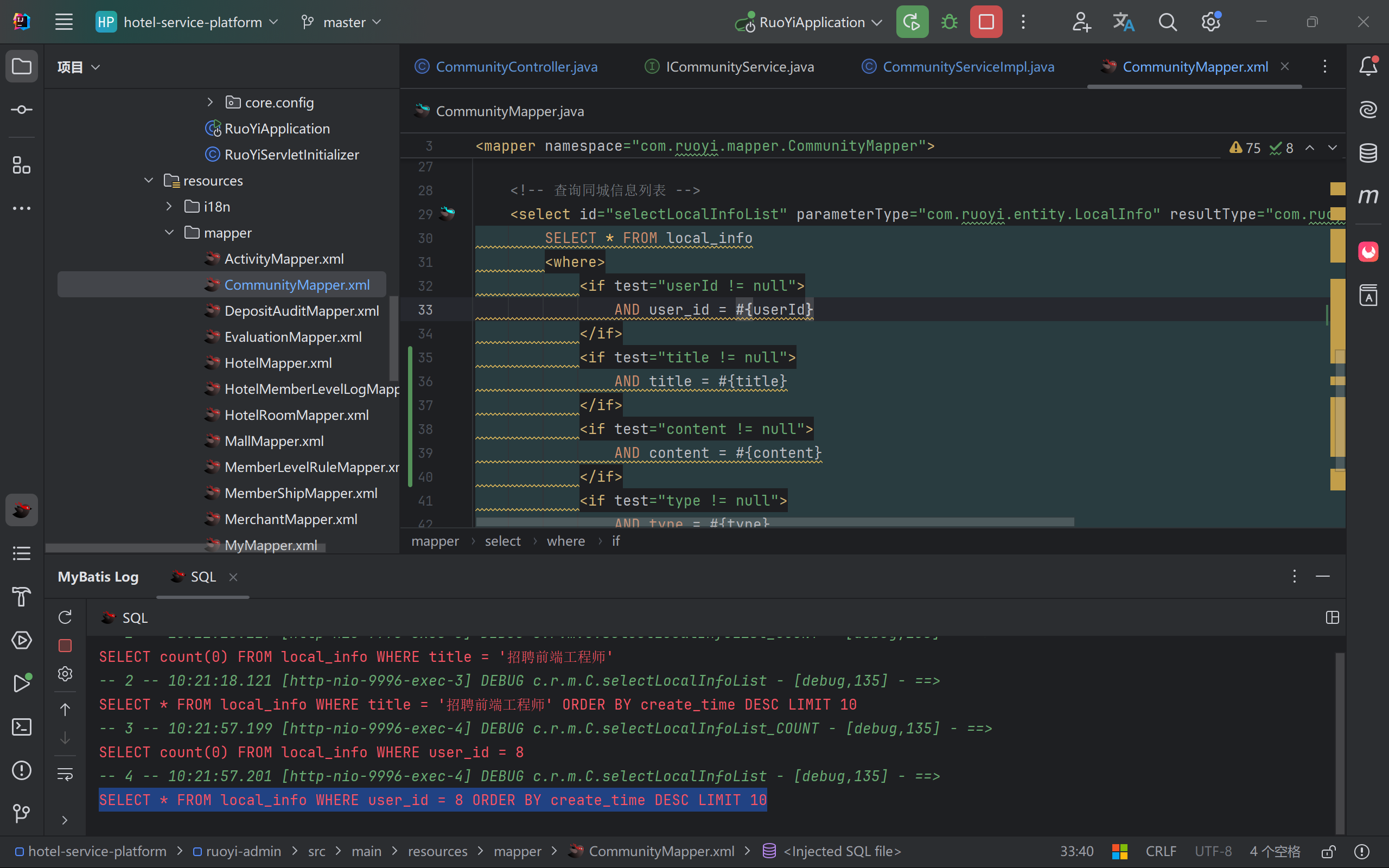This screenshot has width=1389, height=868.
Task: Expand the core.config package
Action: 210,102
